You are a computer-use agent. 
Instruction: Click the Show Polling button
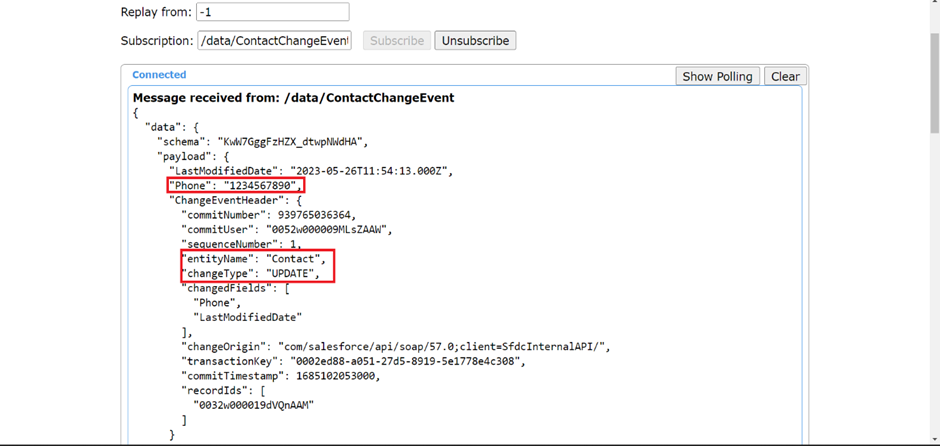[718, 76]
